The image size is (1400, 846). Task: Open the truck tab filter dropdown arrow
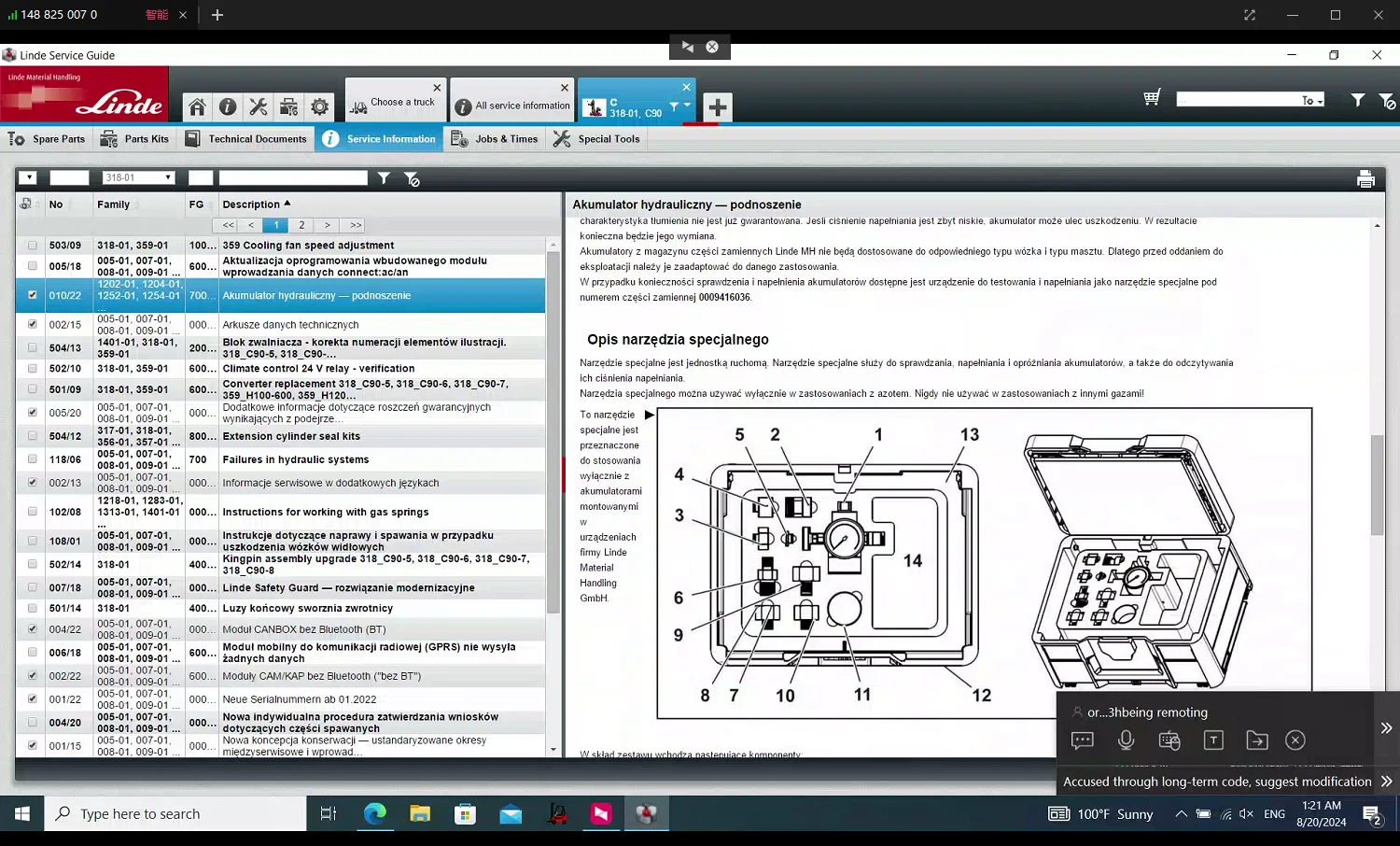tap(687, 106)
